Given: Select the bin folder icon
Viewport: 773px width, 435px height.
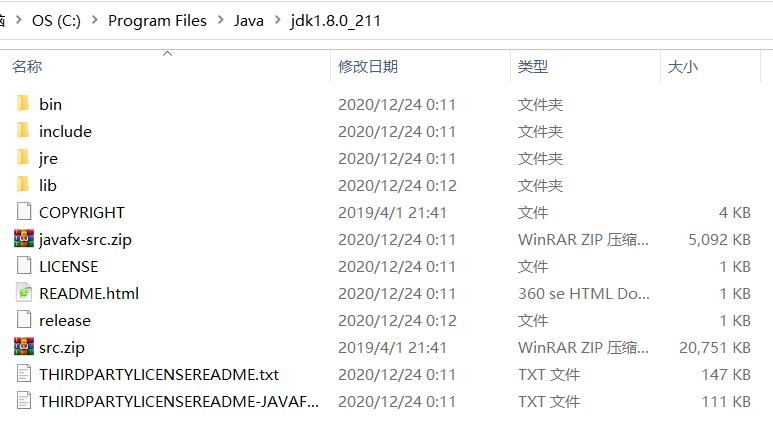Looking at the screenshot, I should 23,104.
